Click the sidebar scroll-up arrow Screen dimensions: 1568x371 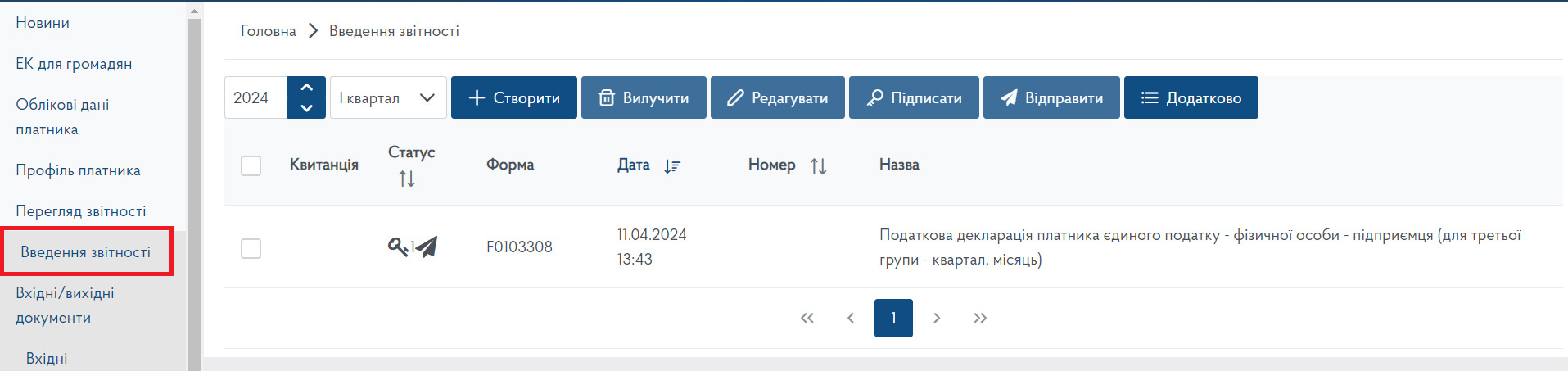[x=194, y=11]
